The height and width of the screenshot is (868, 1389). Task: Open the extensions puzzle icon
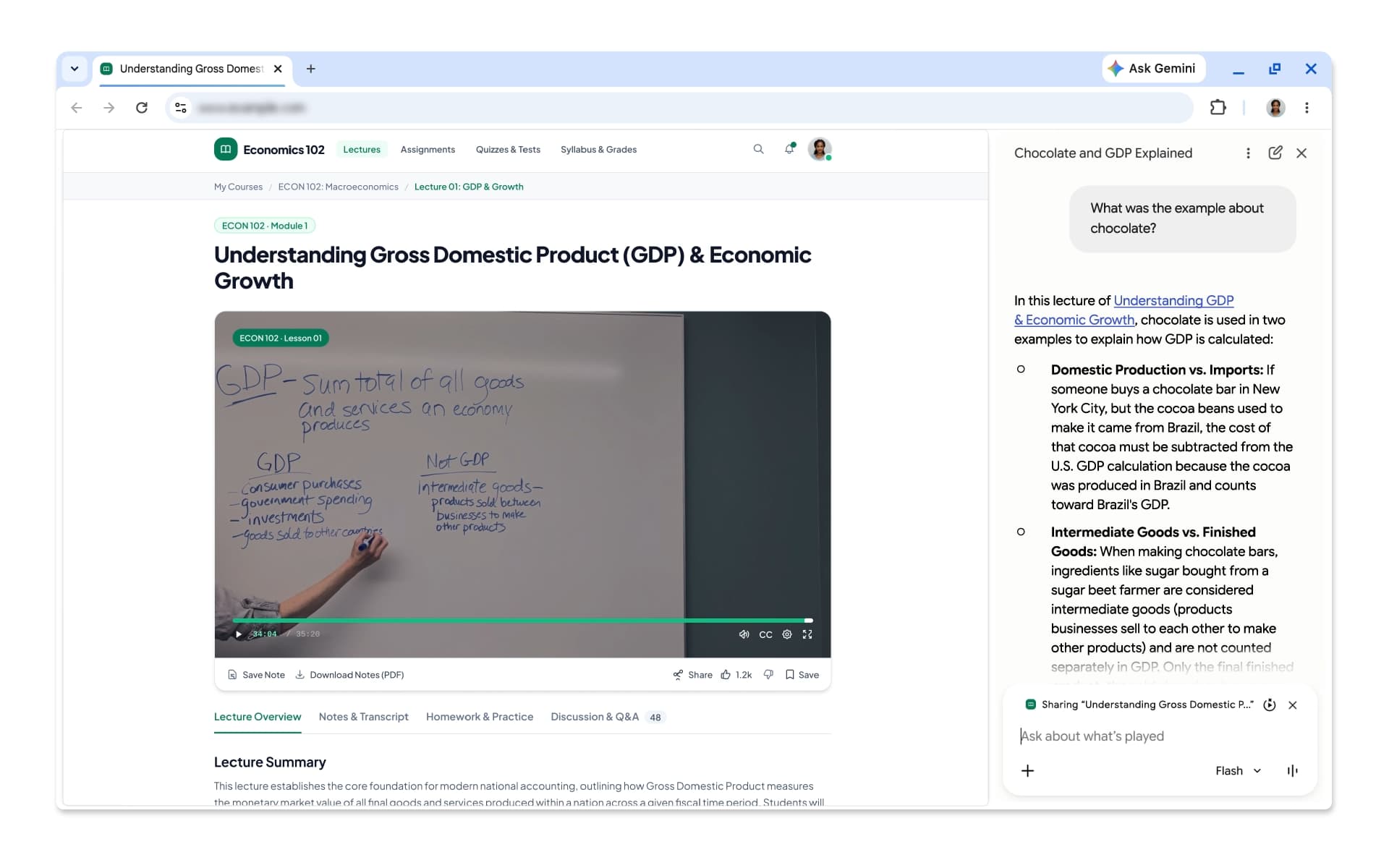1218,108
